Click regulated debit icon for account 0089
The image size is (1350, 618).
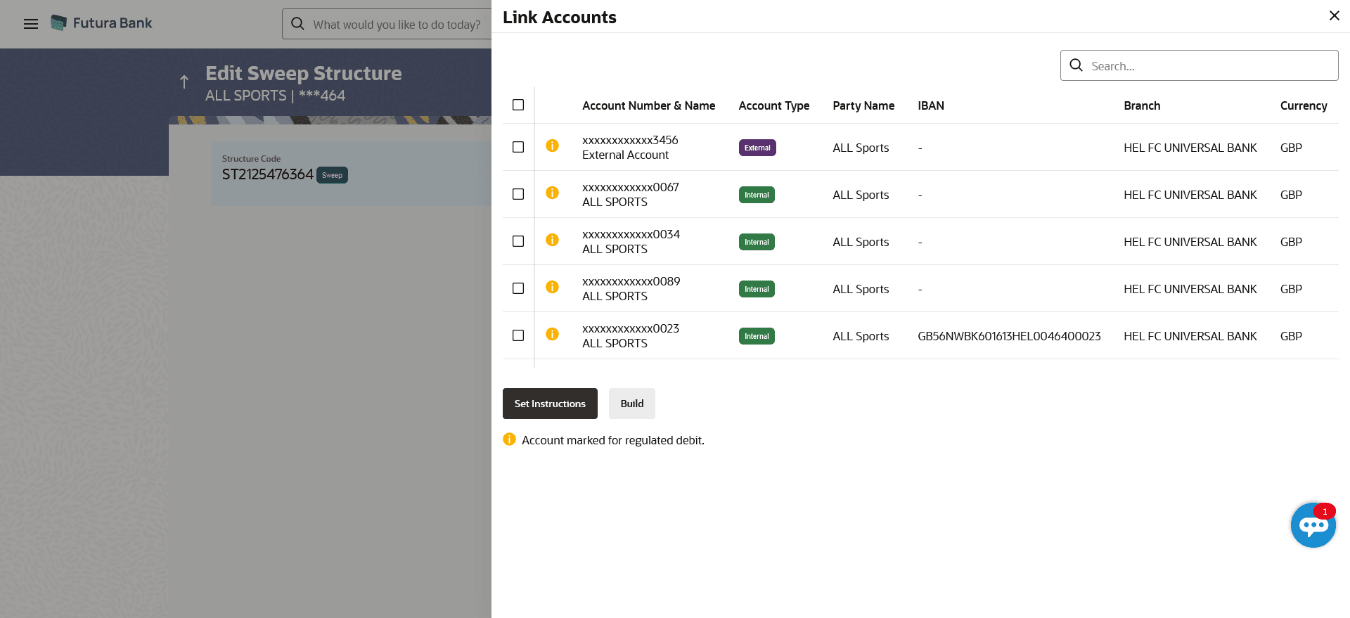552,287
